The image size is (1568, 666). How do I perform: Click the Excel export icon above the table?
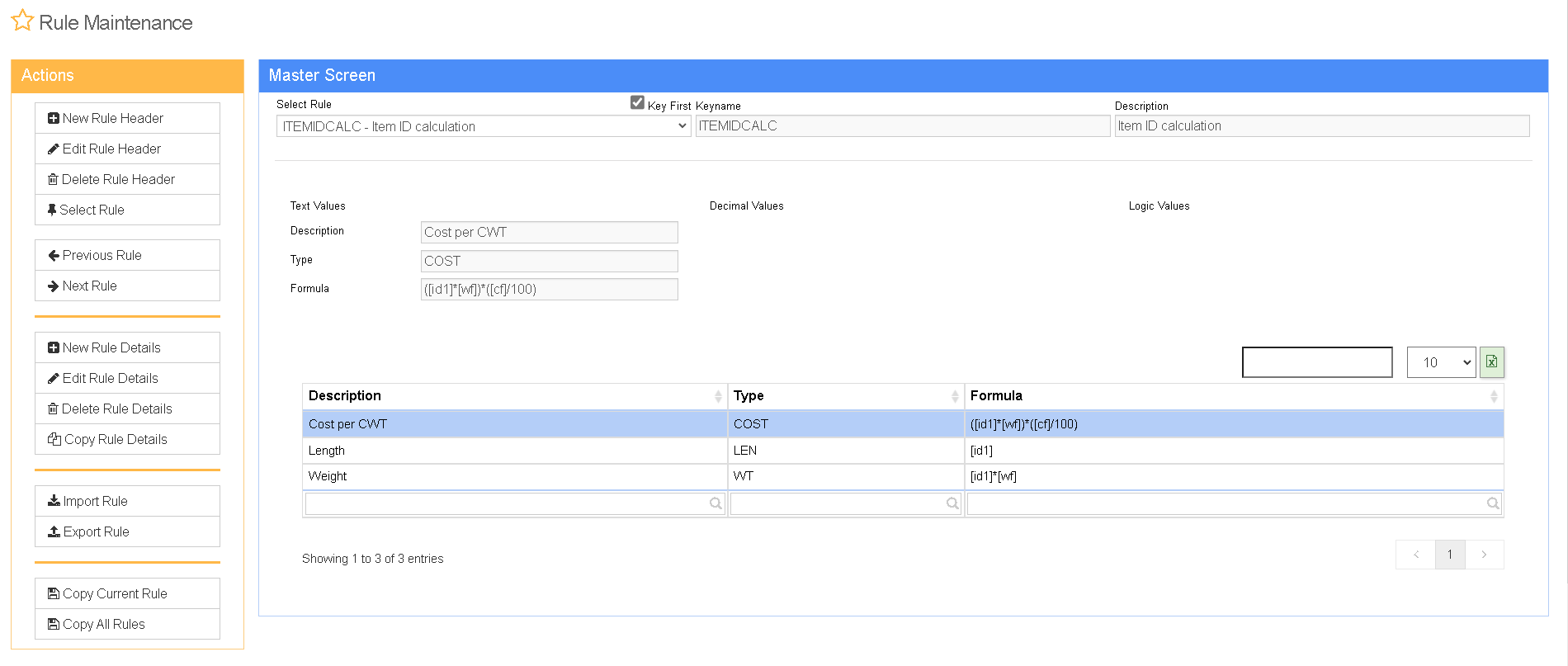(1492, 362)
